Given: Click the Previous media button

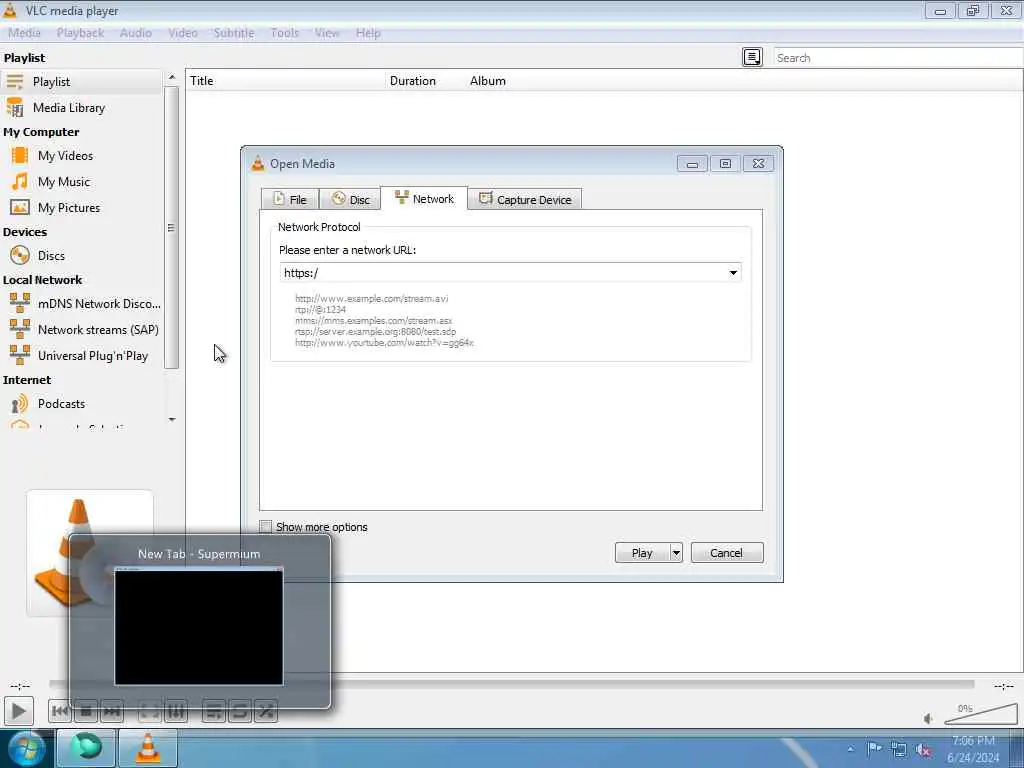Looking at the screenshot, I should (x=60, y=711).
